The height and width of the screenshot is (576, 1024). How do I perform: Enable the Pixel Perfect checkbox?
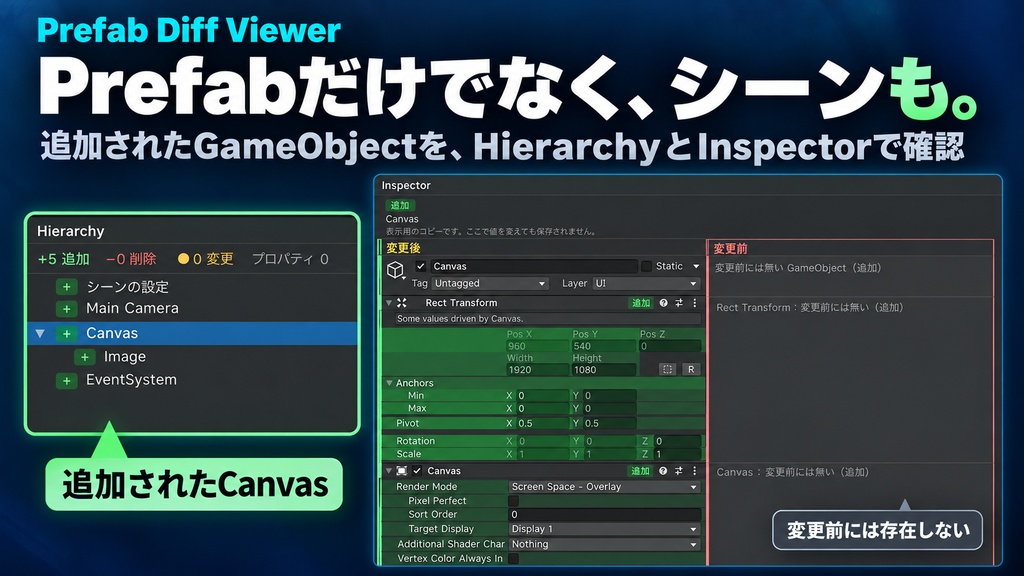tap(513, 501)
